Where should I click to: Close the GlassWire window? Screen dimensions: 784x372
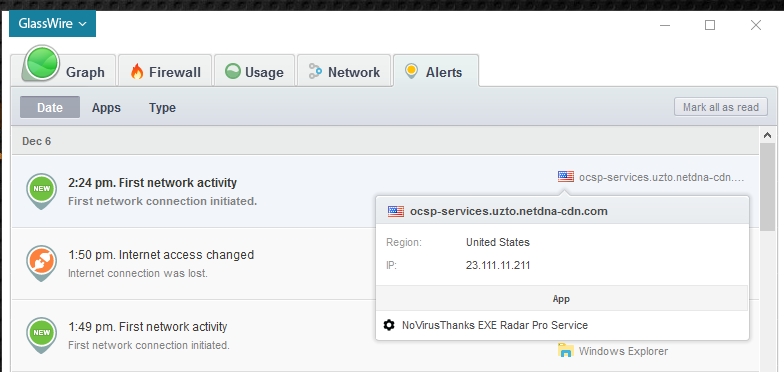756,24
